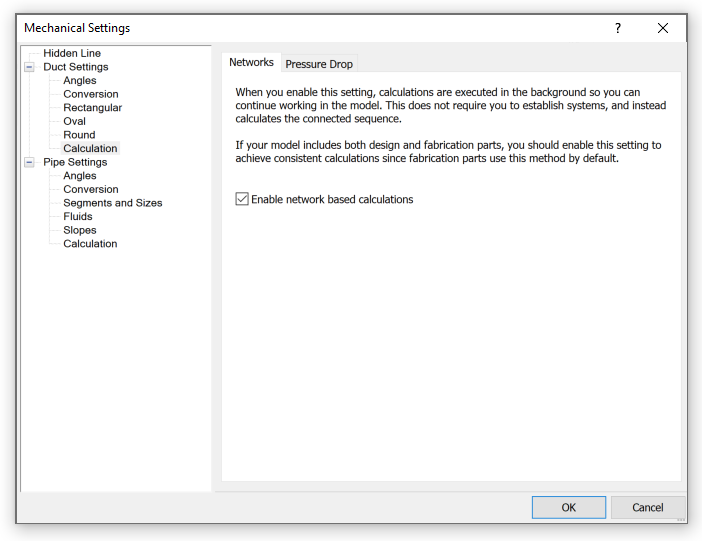Screen dimensions: 702x541
Task: Select the Duct Settings tree item
Action: [x=76, y=67]
